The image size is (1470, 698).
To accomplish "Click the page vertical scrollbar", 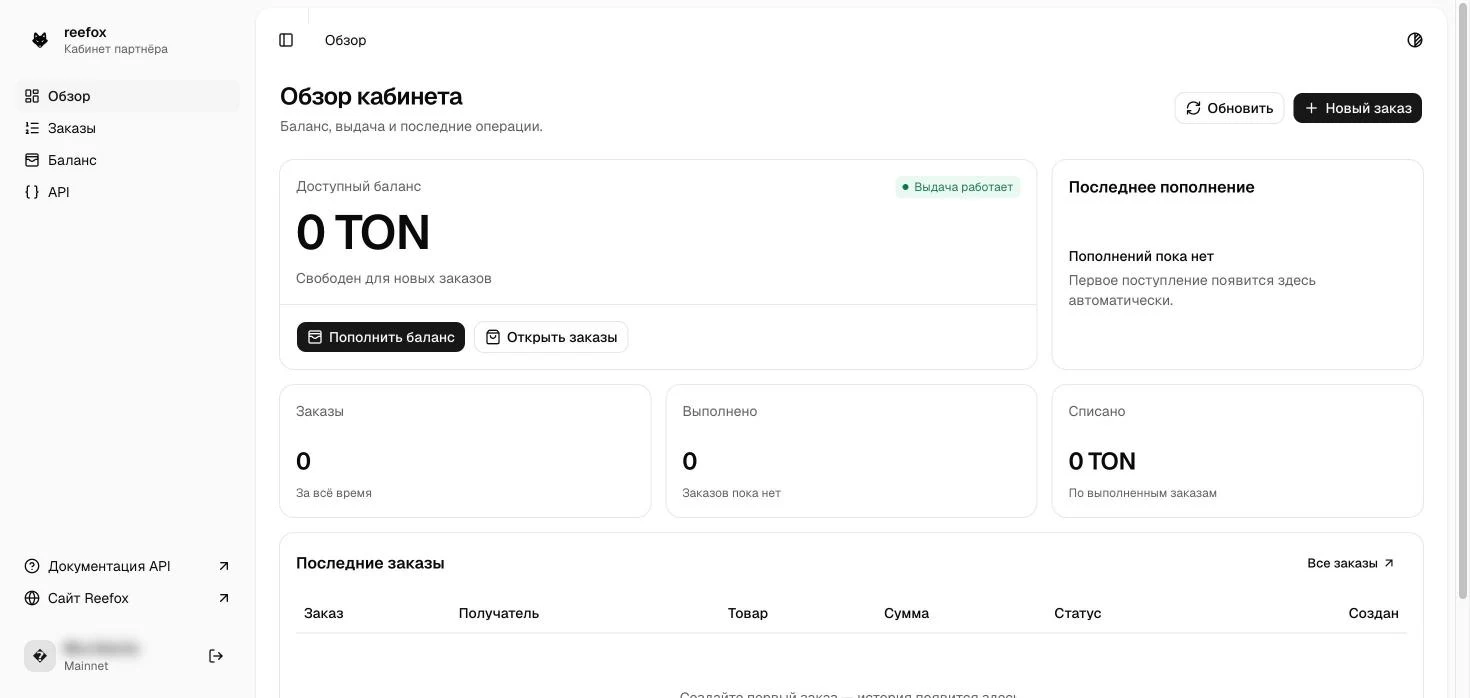I will 1463,300.
